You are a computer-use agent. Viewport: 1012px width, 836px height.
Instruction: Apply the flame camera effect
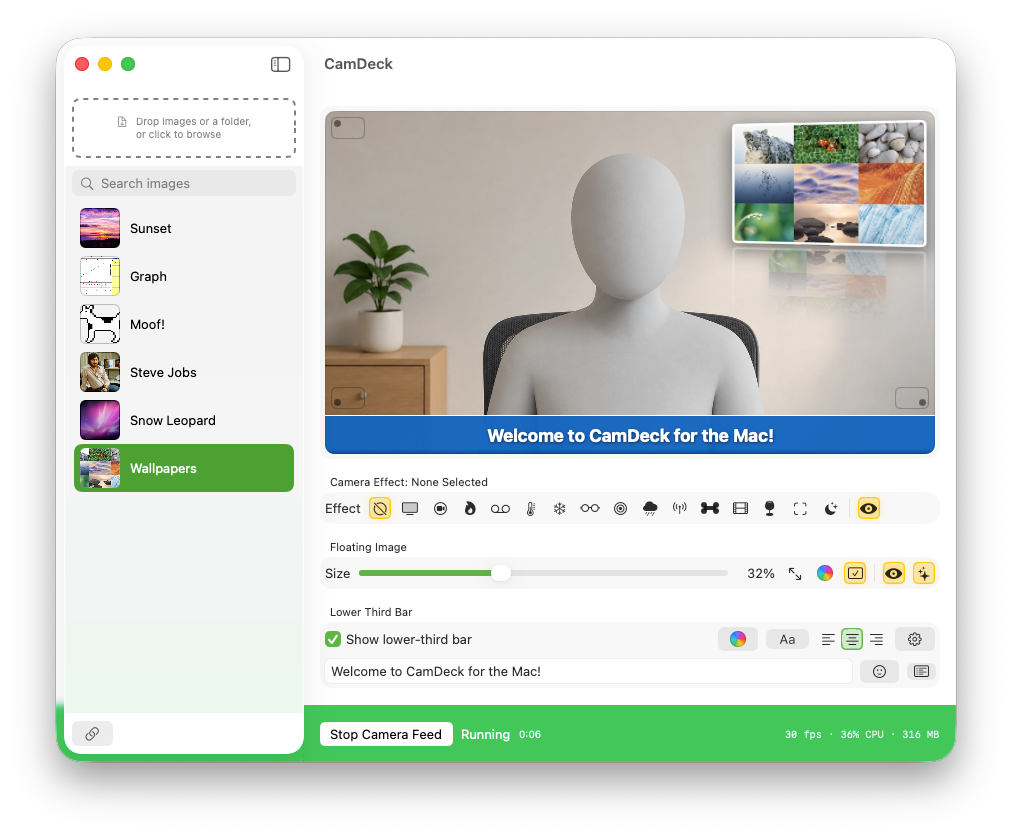tap(470, 509)
